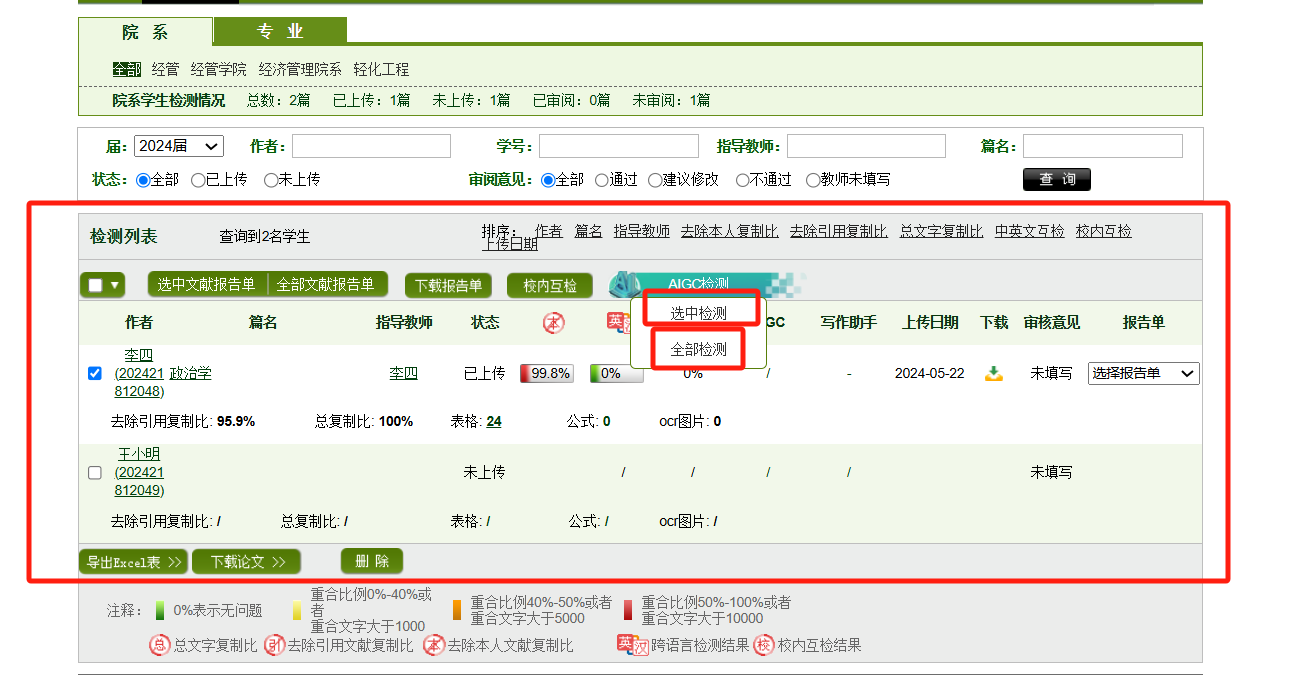Click the 校内互检结果 legend icon

pyautogui.click(x=764, y=645)
